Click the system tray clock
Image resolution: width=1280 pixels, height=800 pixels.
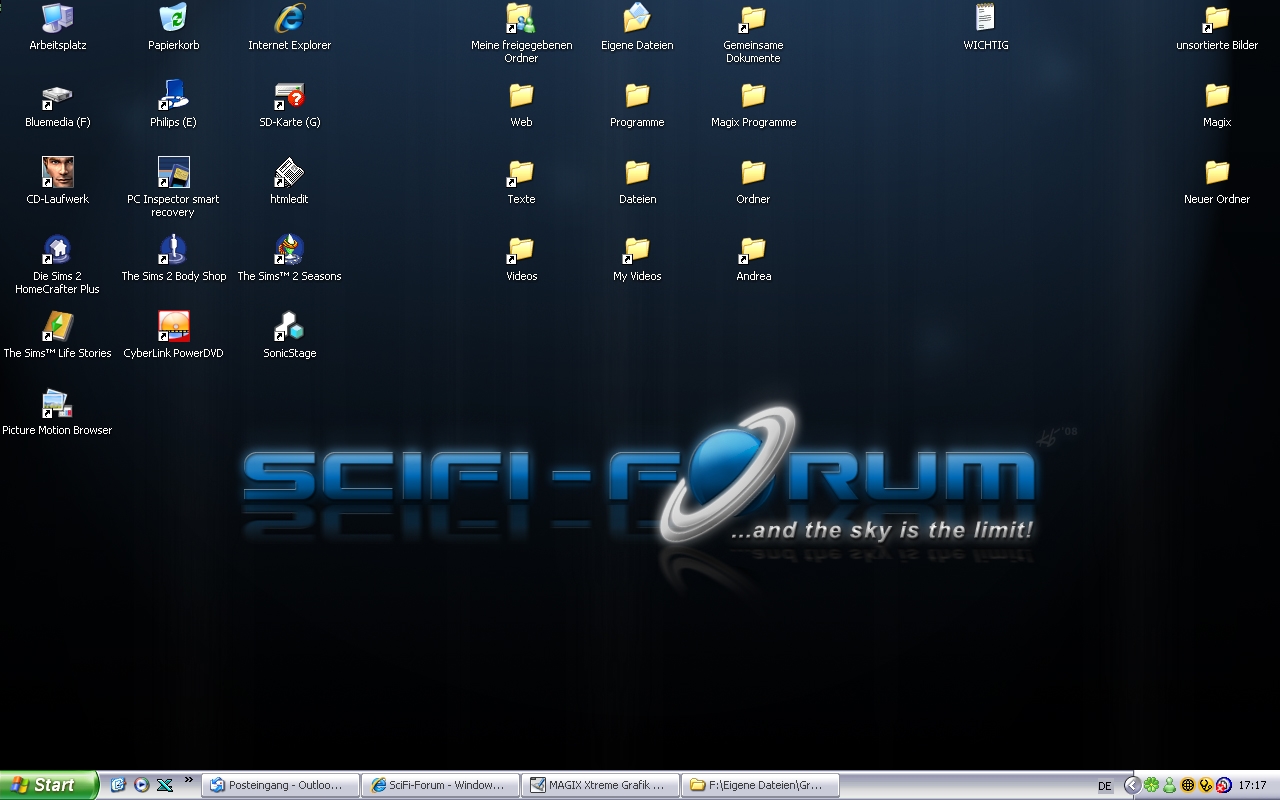click(1252, 785)
